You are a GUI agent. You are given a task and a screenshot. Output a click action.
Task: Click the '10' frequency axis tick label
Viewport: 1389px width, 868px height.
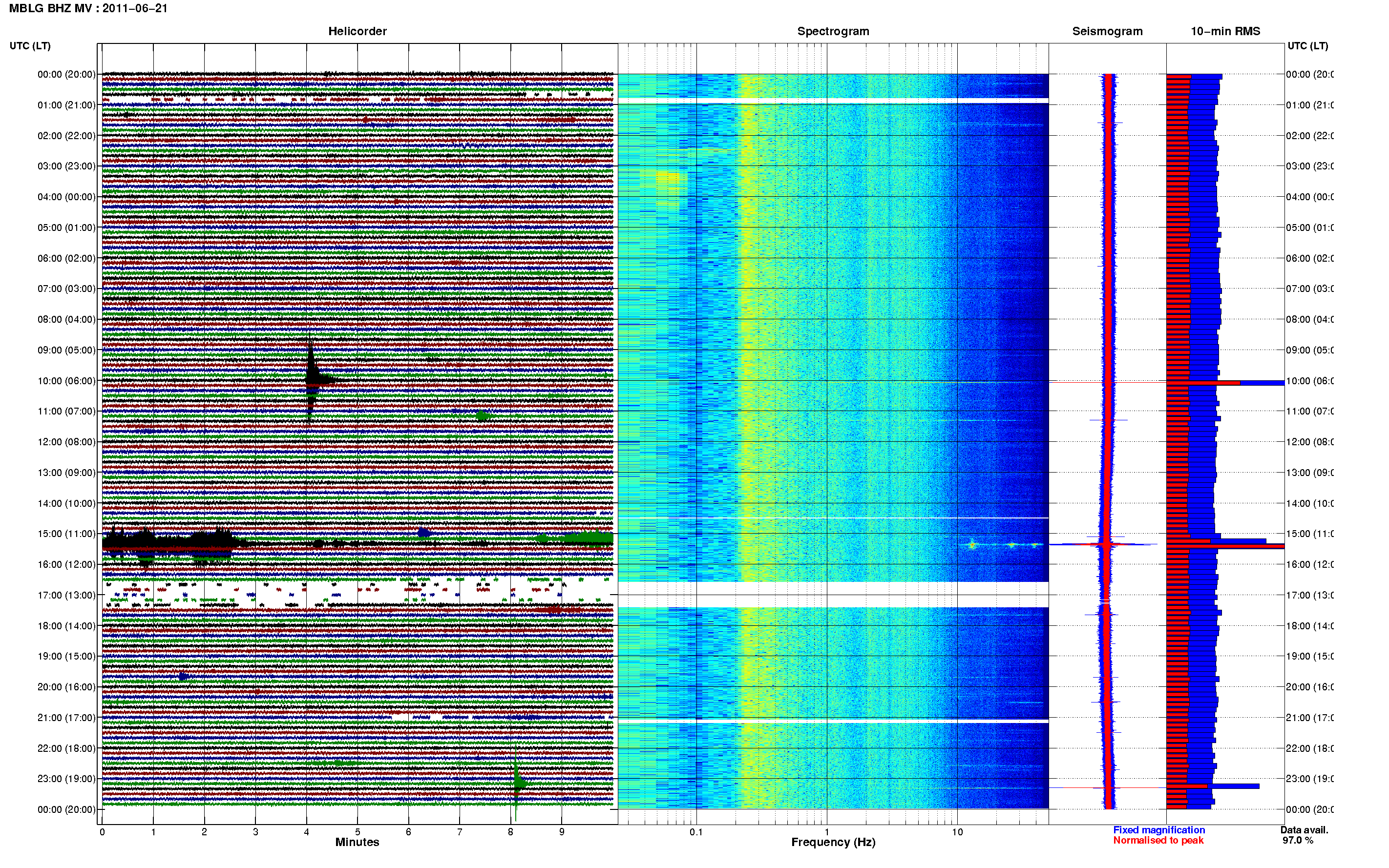[957, 832]
